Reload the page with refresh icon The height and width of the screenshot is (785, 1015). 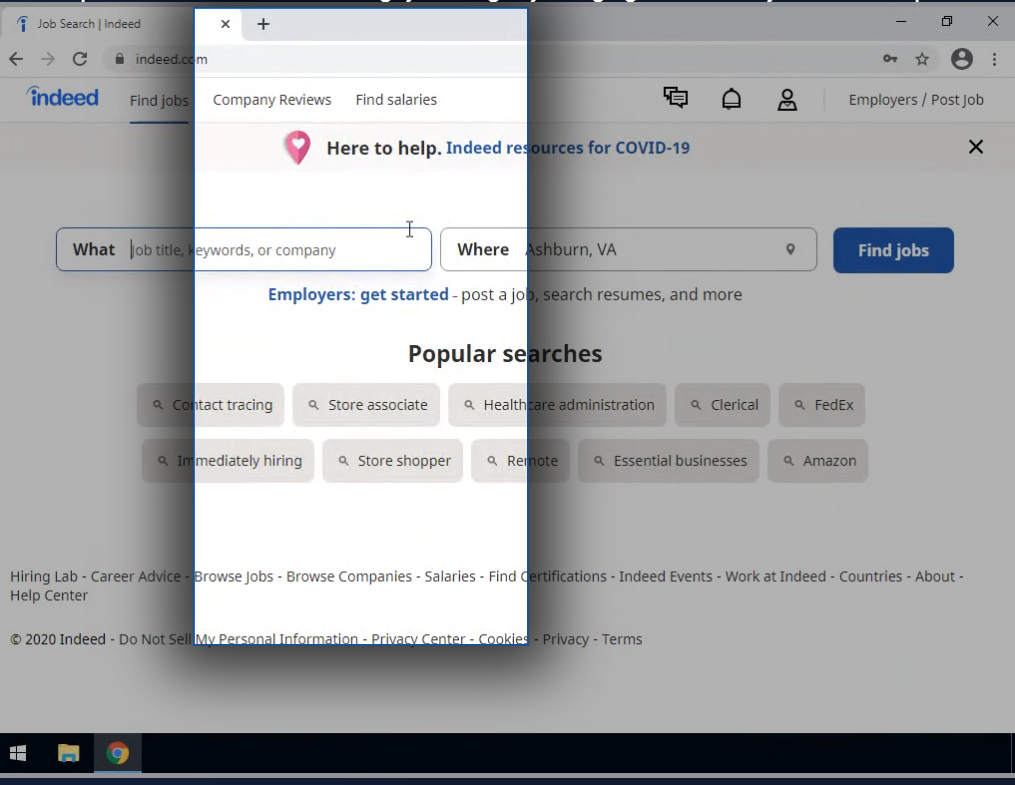tap(80, 60)
